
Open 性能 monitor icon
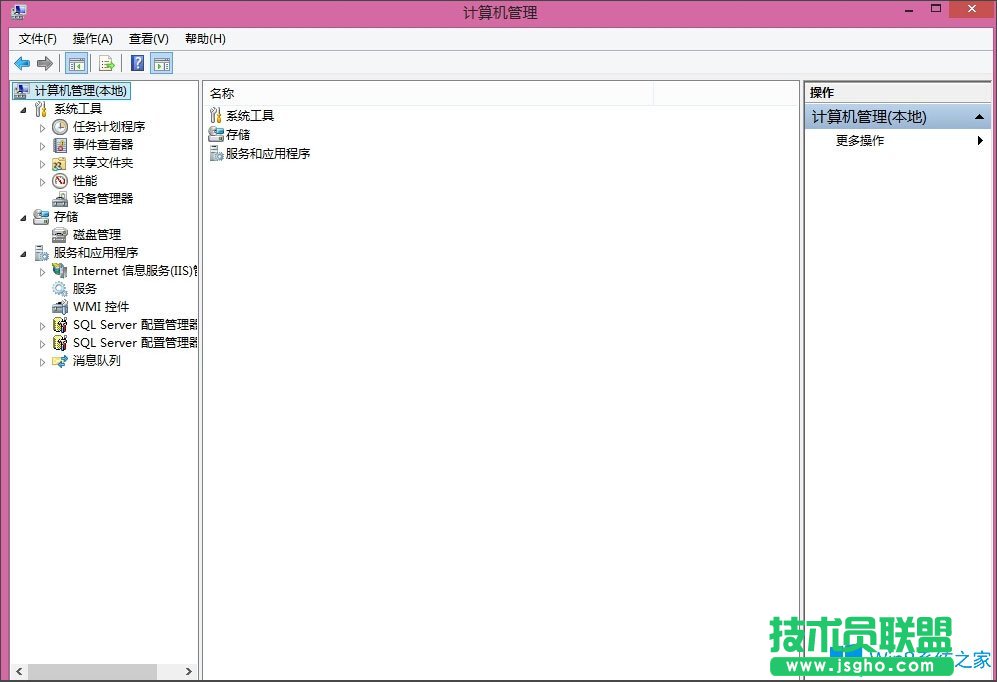59,180
